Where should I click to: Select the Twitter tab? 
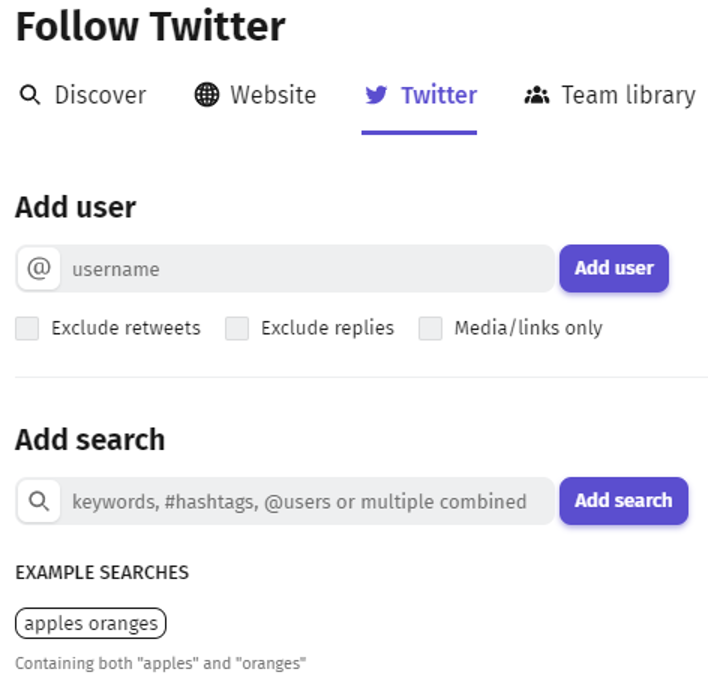[419, 95]
